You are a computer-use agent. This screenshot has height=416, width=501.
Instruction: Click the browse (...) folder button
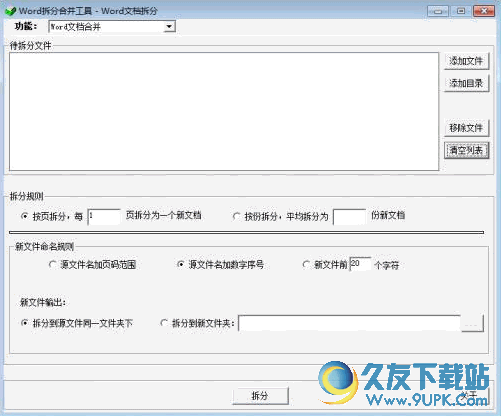[472, 323]
